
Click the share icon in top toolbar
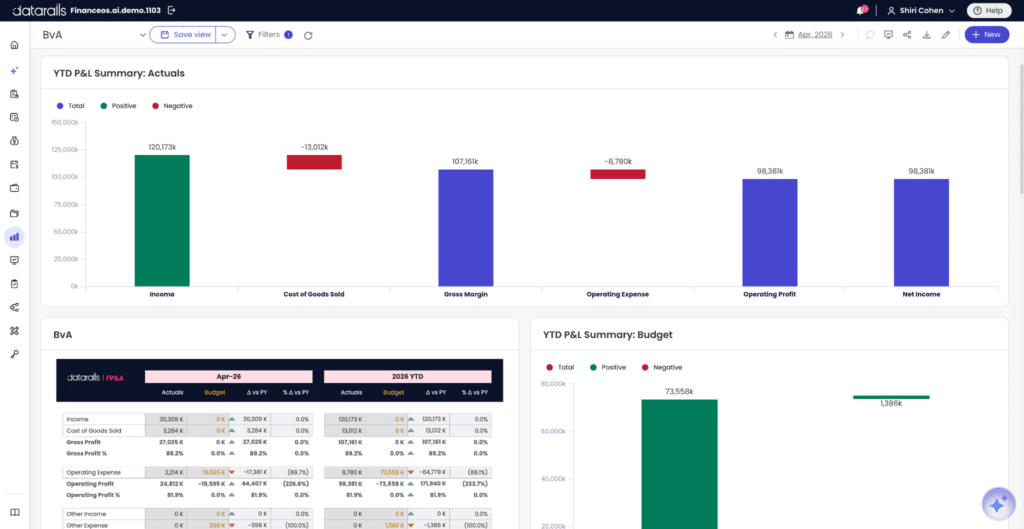(x=907, y=35)
